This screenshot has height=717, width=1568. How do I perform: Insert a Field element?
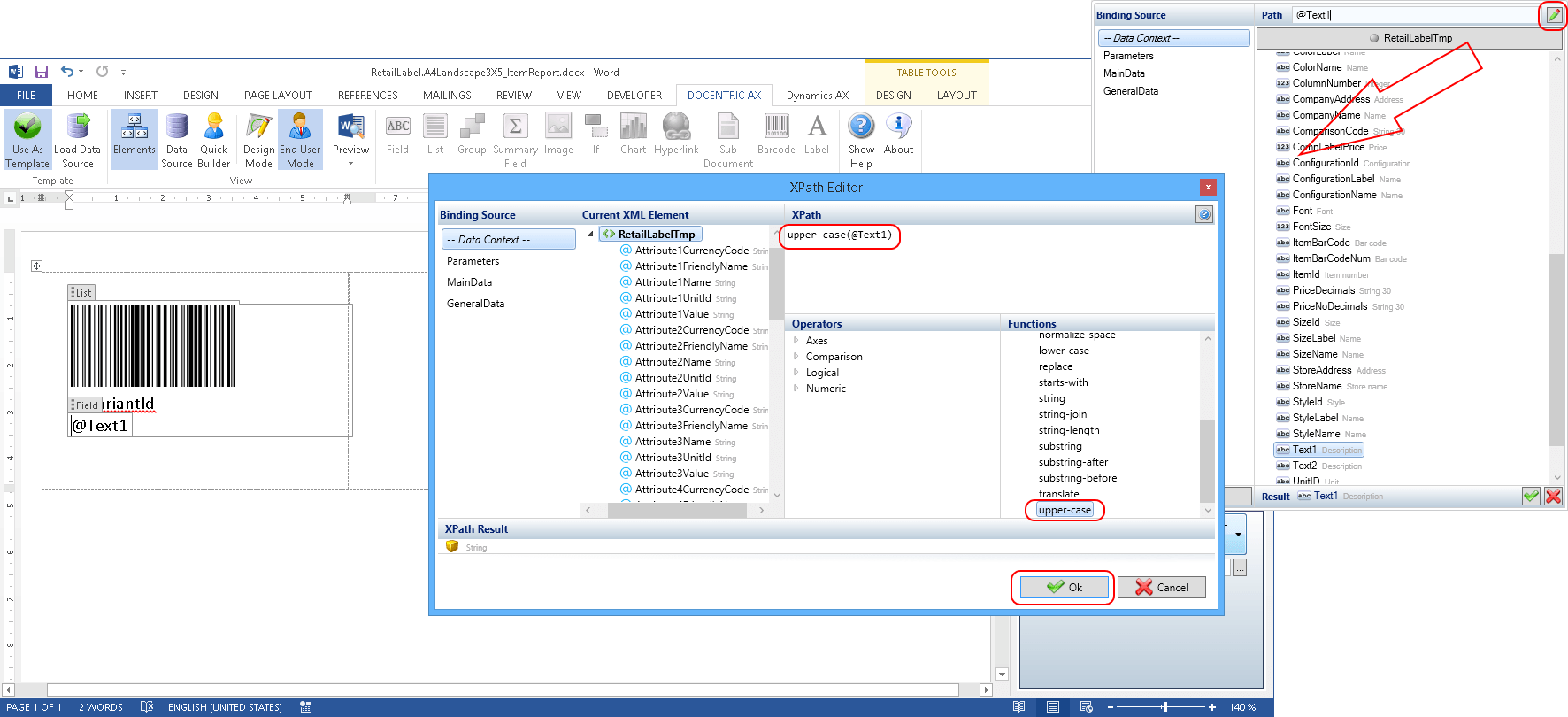398,135
